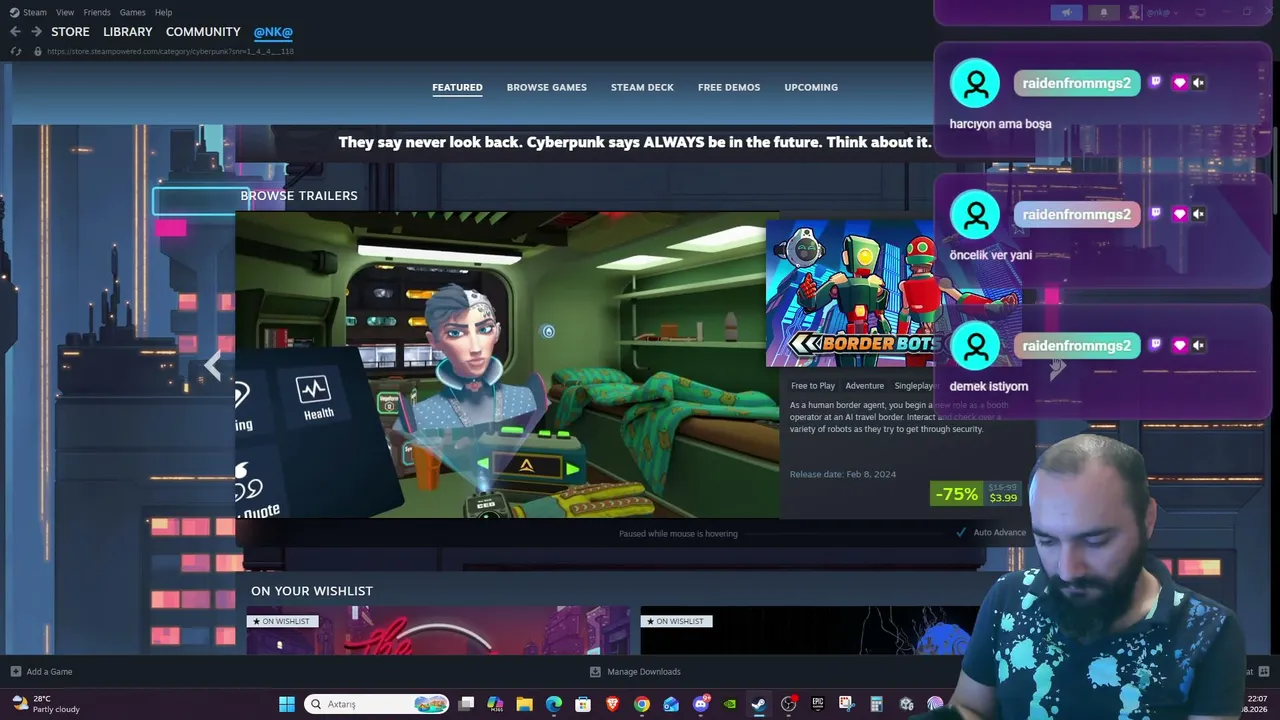The width and height of the screenshot is (1280, 720).
Task: Switch to the LIBRARY section
Action: [128, 32]
